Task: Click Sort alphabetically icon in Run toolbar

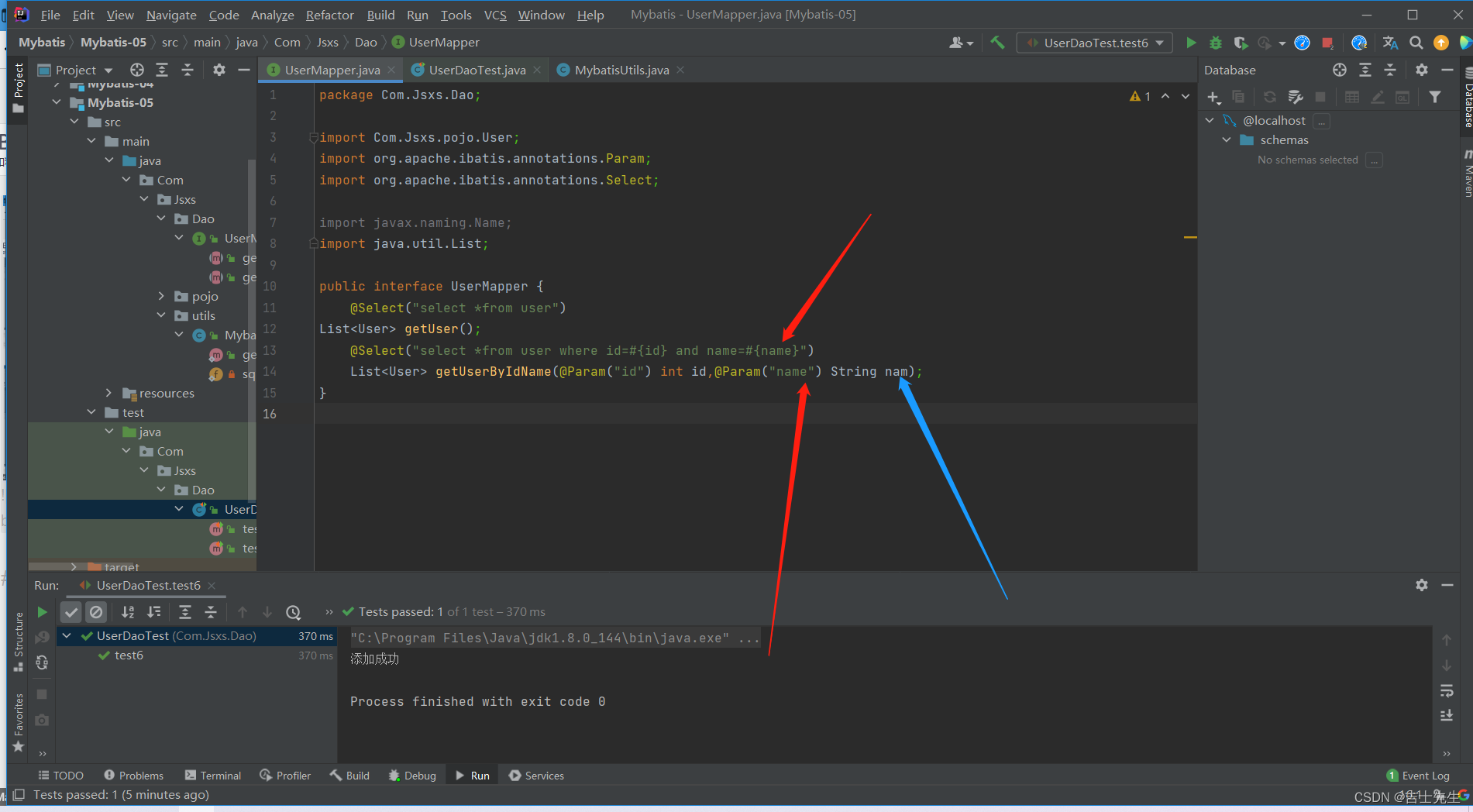Action: 128,612
